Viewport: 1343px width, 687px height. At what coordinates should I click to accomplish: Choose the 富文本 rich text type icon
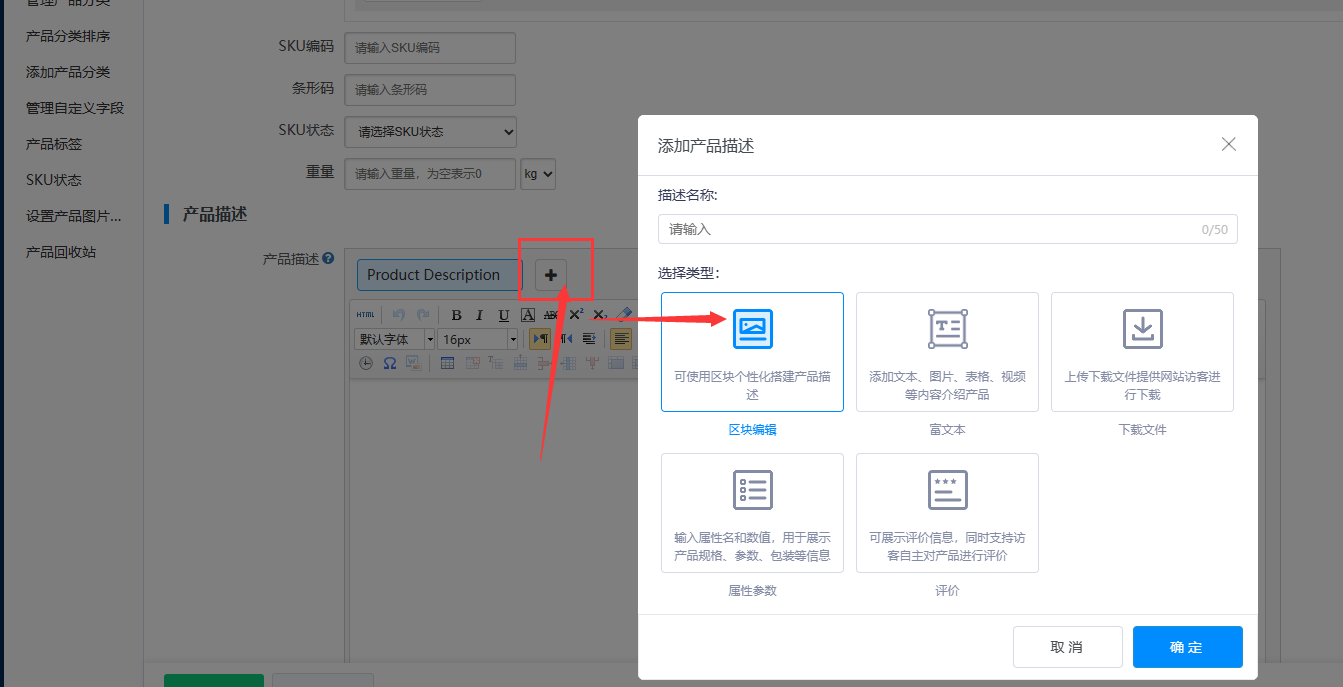point(947,329)
